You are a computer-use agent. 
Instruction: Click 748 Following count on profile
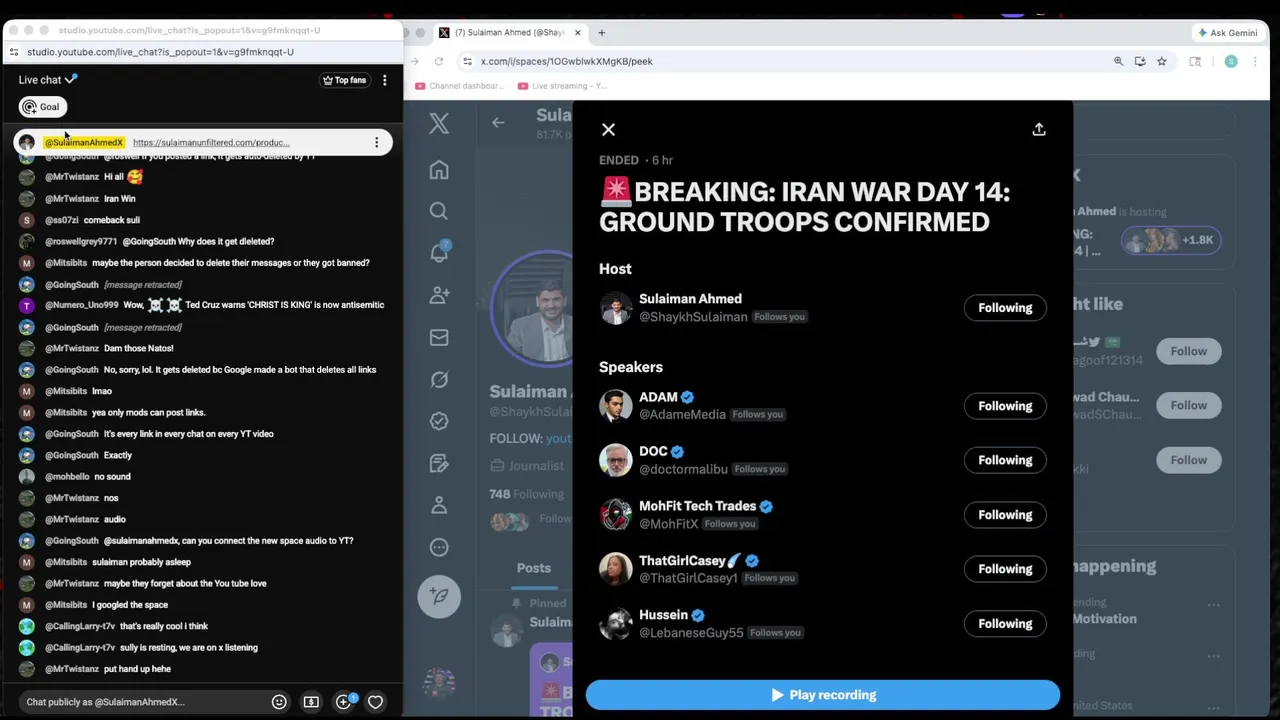coord(526,494)
